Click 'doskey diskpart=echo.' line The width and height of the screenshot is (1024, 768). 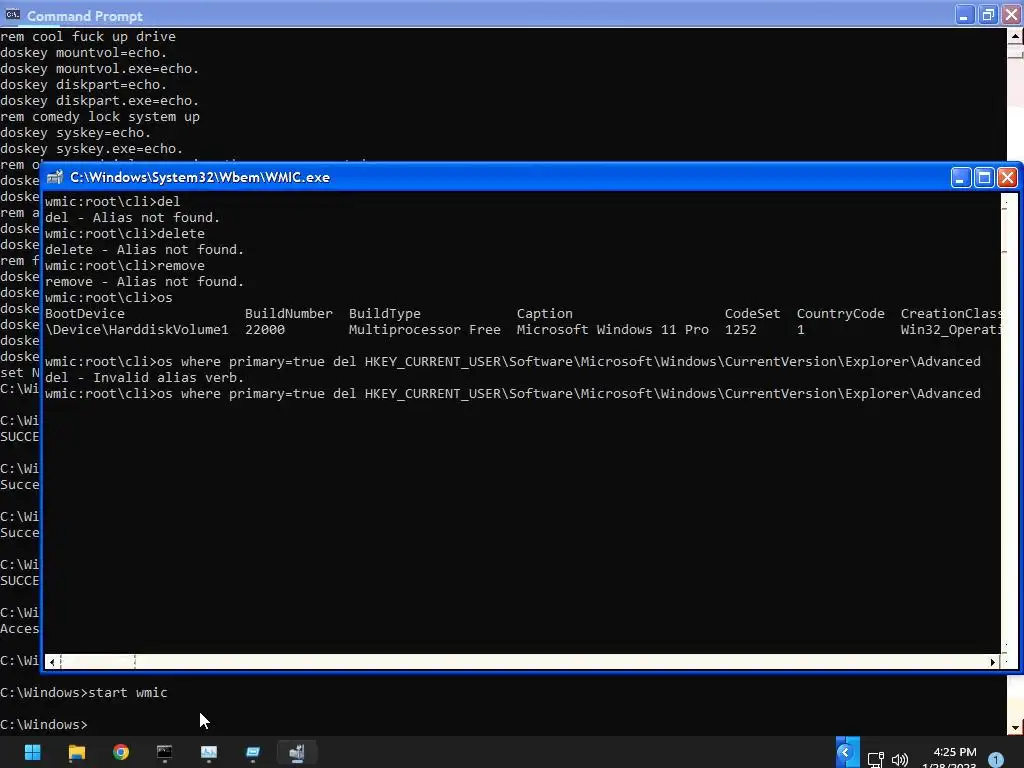point(84,85)
